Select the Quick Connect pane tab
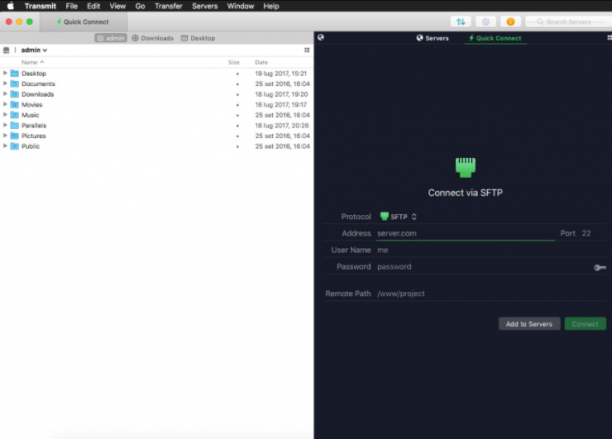 click(x=495, y=38)
